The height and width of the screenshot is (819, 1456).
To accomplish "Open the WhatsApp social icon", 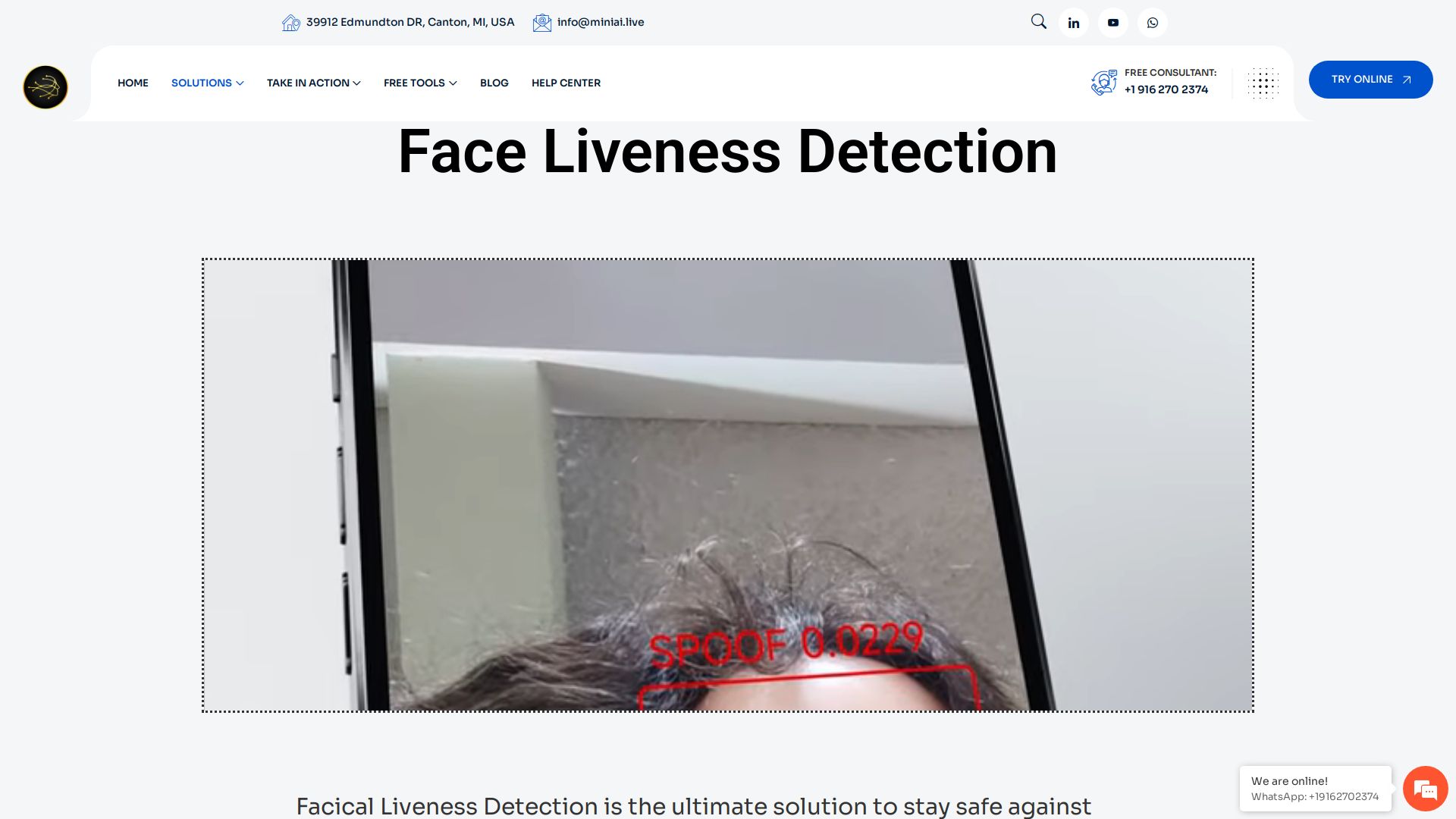I will click(1152, 23).
